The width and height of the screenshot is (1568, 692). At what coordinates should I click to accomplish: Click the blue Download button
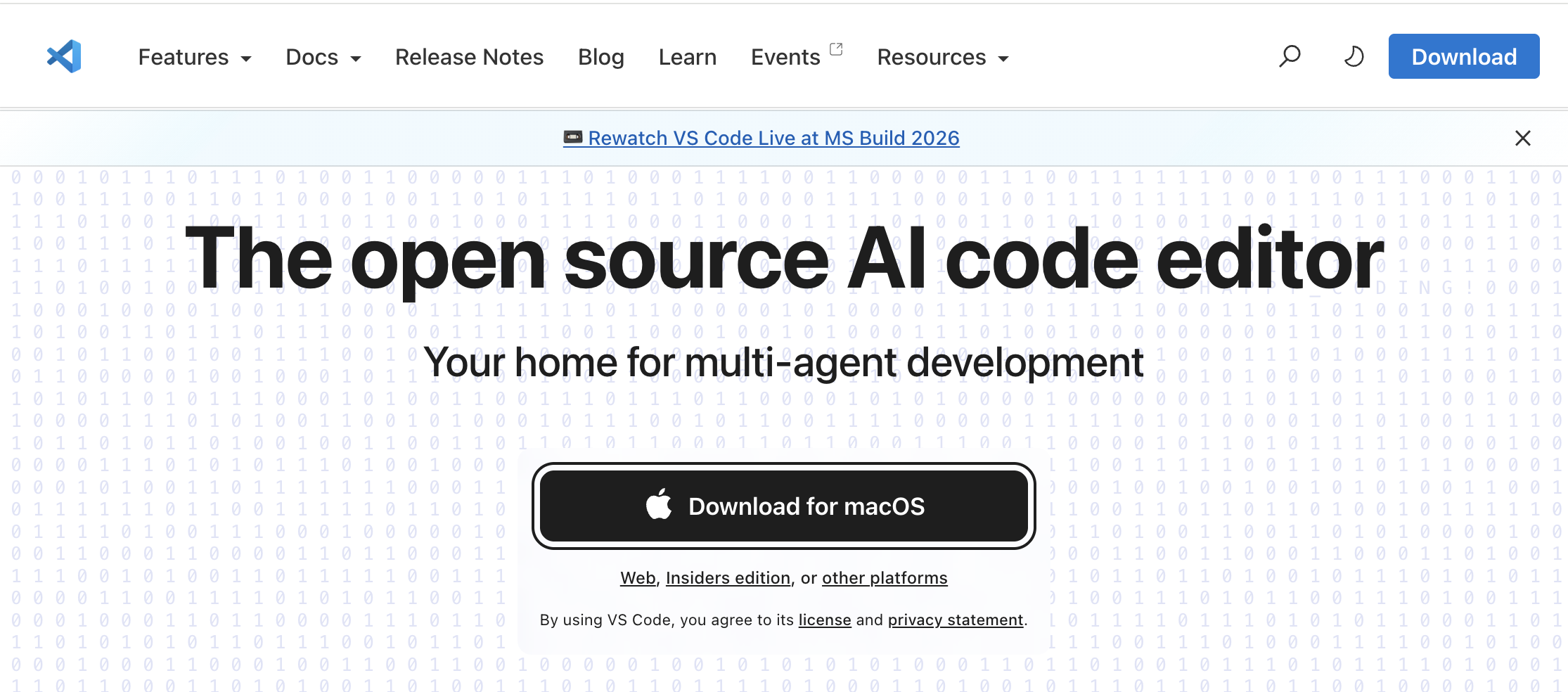1464,56
